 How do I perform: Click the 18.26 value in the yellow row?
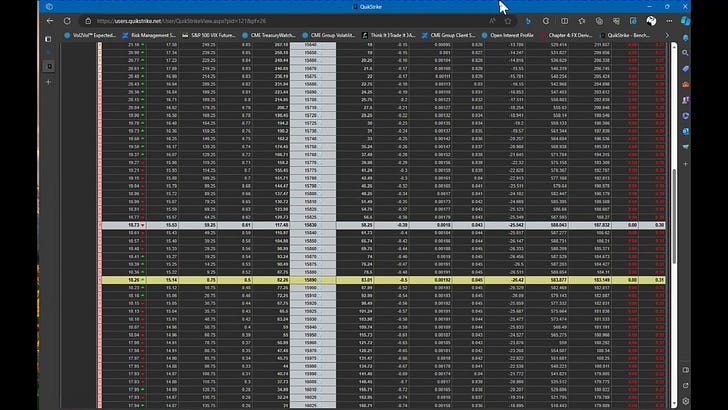[133, 280]
